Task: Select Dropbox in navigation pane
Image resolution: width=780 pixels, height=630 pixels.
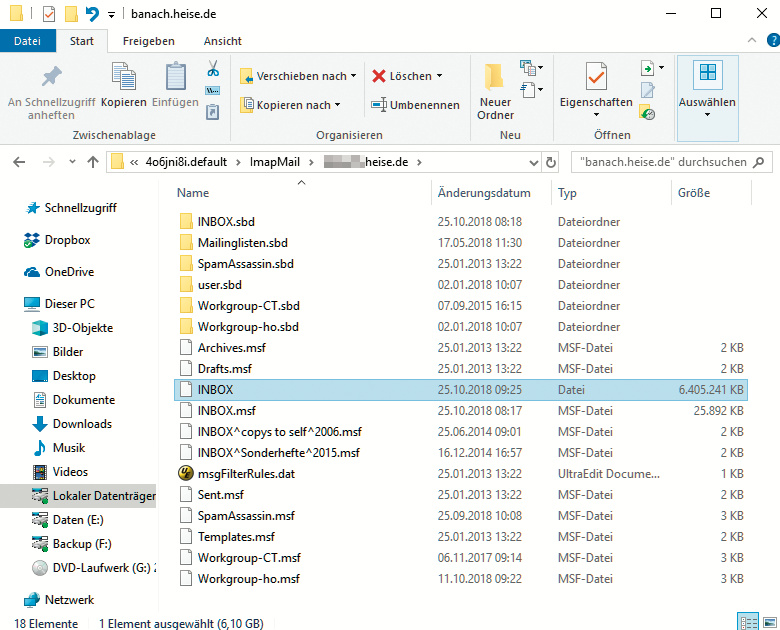Action: tap(57, 240)
